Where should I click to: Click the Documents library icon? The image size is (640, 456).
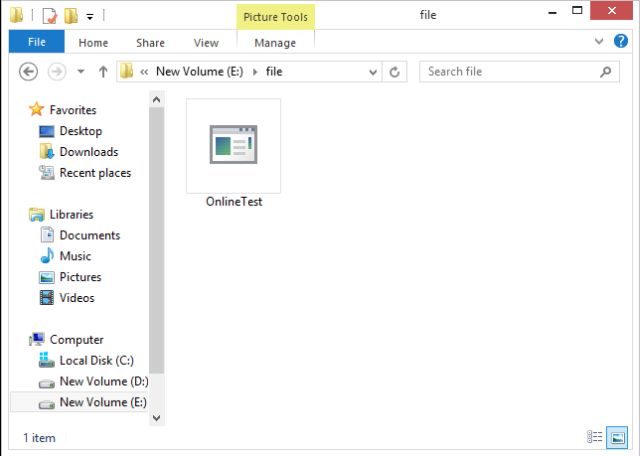tap(47, 235)
